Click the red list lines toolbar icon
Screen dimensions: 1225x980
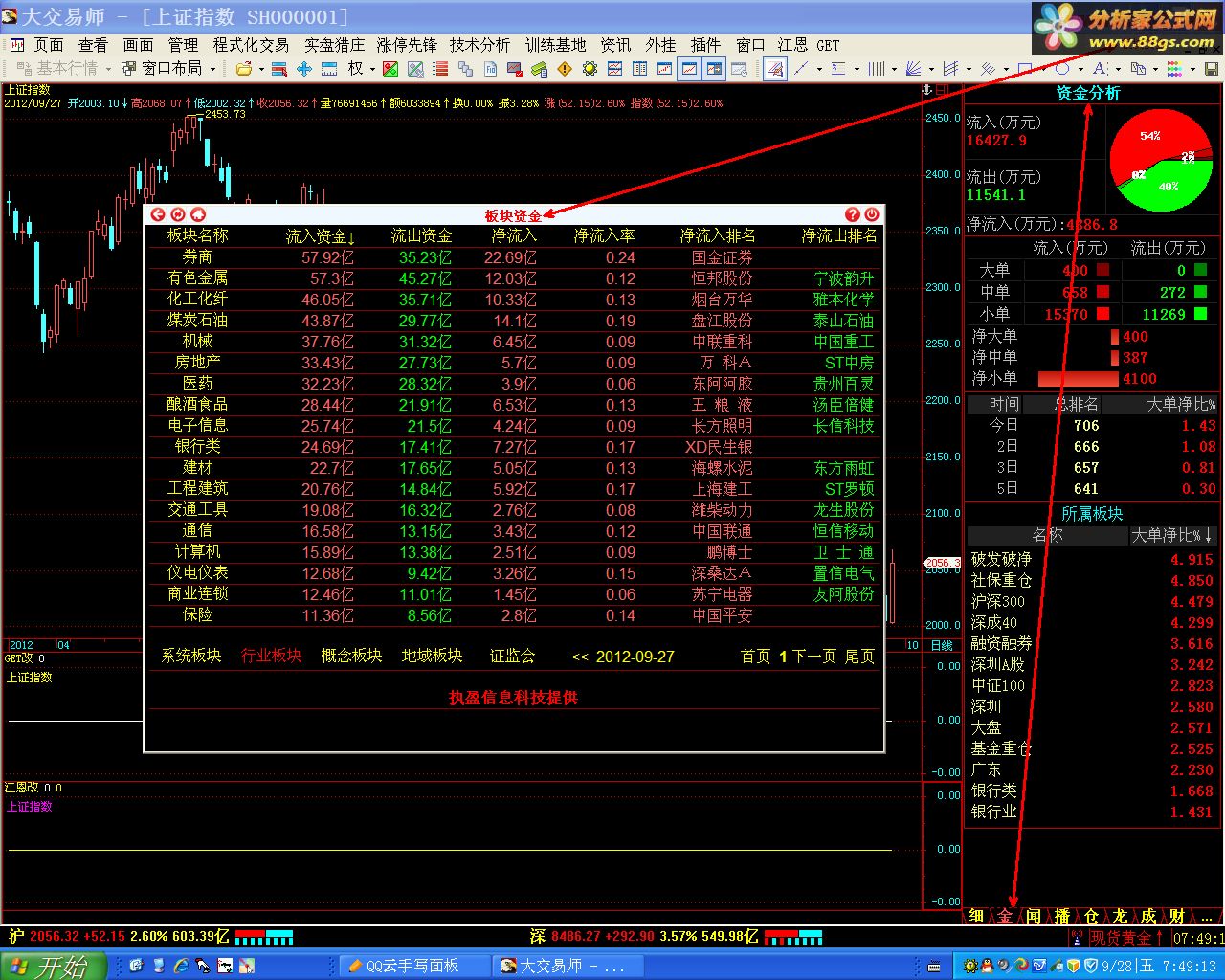[x=440, y=69]
